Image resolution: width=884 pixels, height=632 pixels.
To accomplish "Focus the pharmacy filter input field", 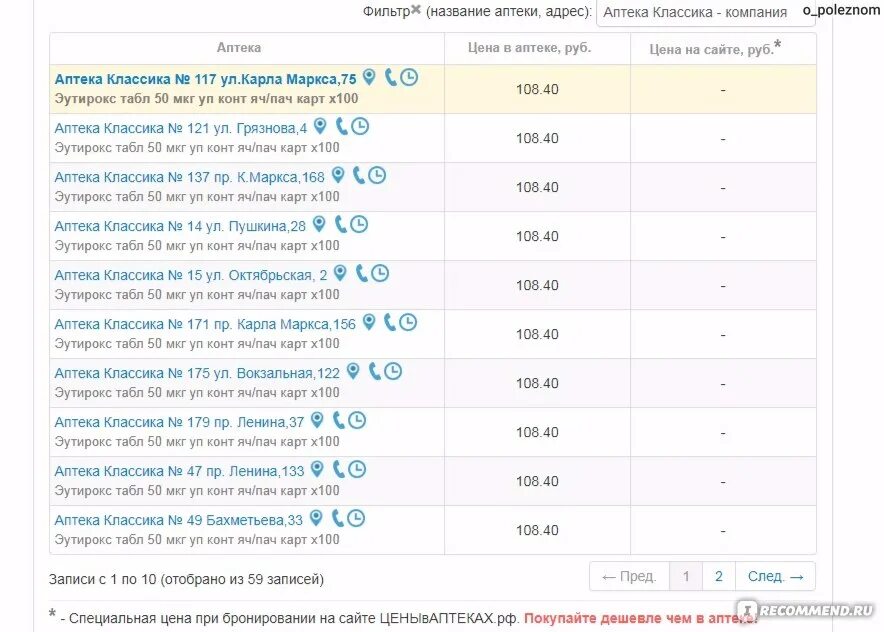I will pos(705,12).
